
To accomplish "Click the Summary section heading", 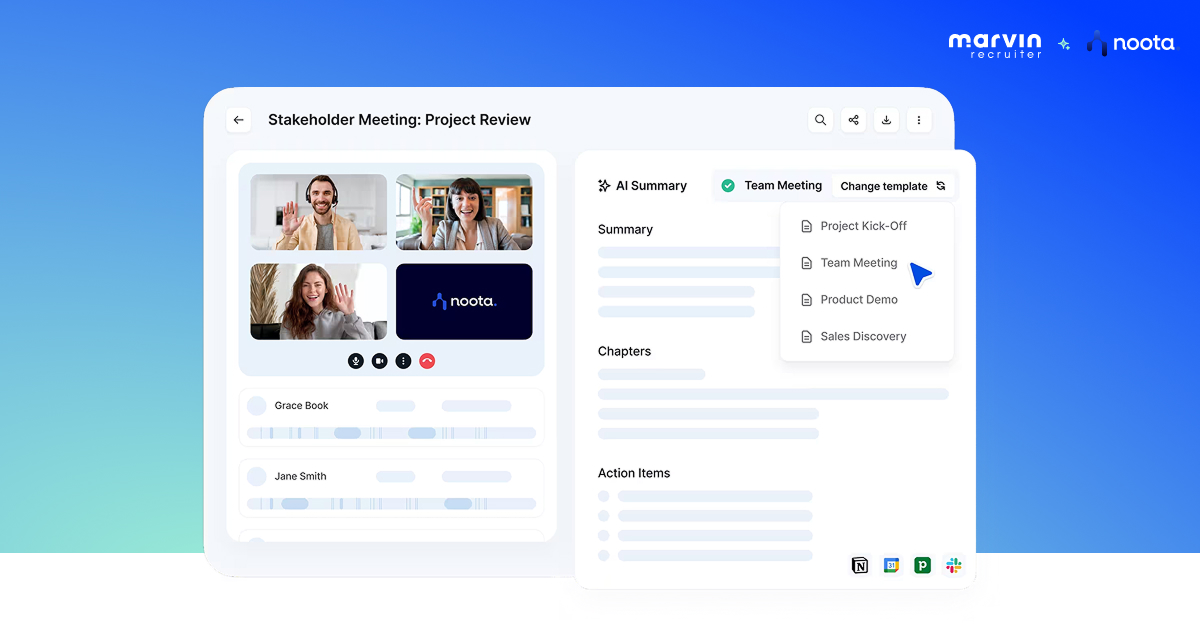I will 625,230.
